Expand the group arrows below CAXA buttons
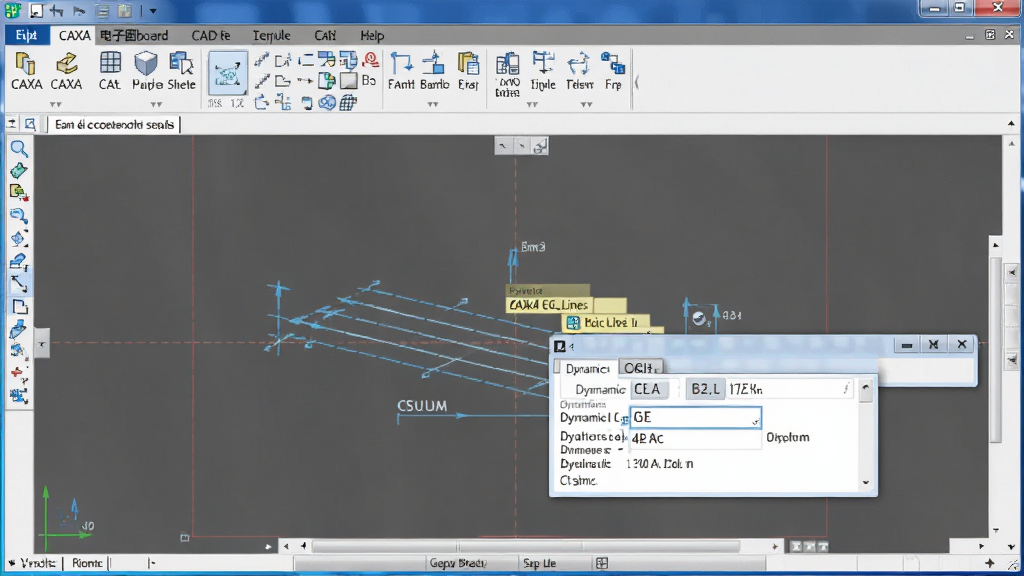 pos(56,104)
